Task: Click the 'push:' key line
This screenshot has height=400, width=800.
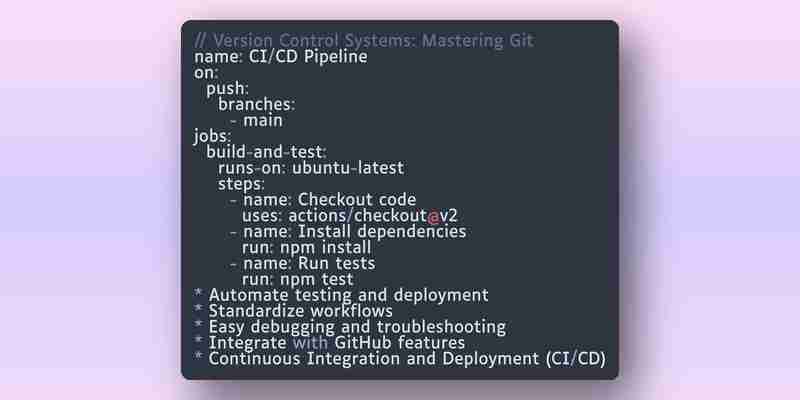Action: coord(228,89)
